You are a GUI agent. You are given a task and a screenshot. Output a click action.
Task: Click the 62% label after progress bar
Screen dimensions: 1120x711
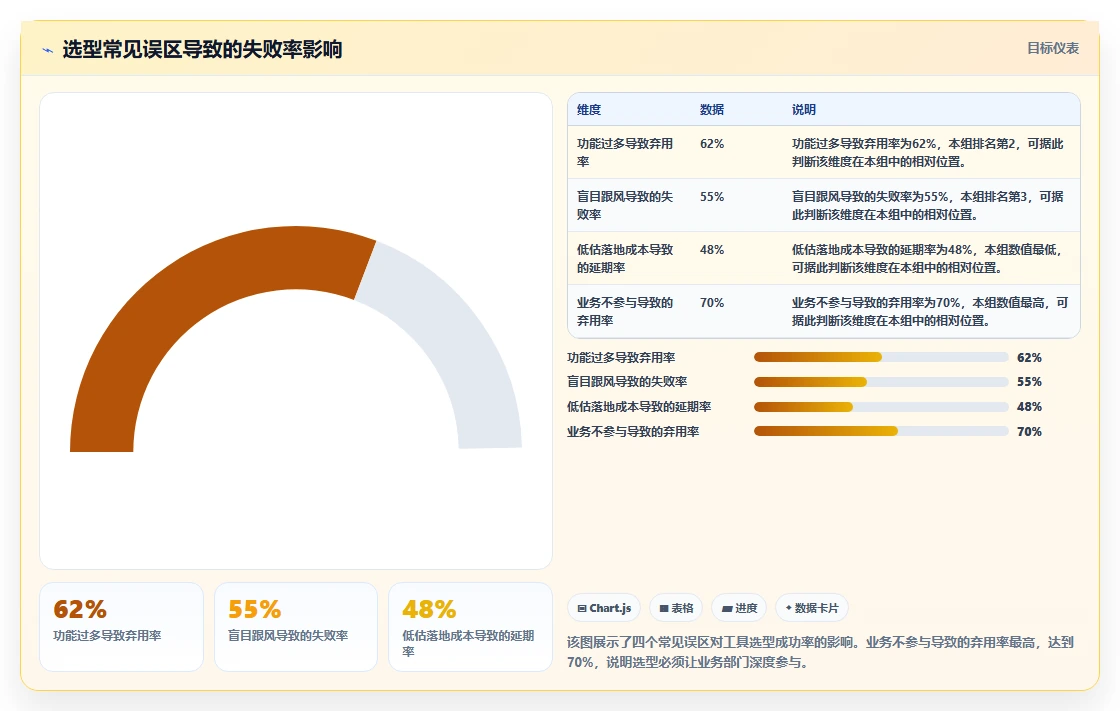[x=1029, y=357]
